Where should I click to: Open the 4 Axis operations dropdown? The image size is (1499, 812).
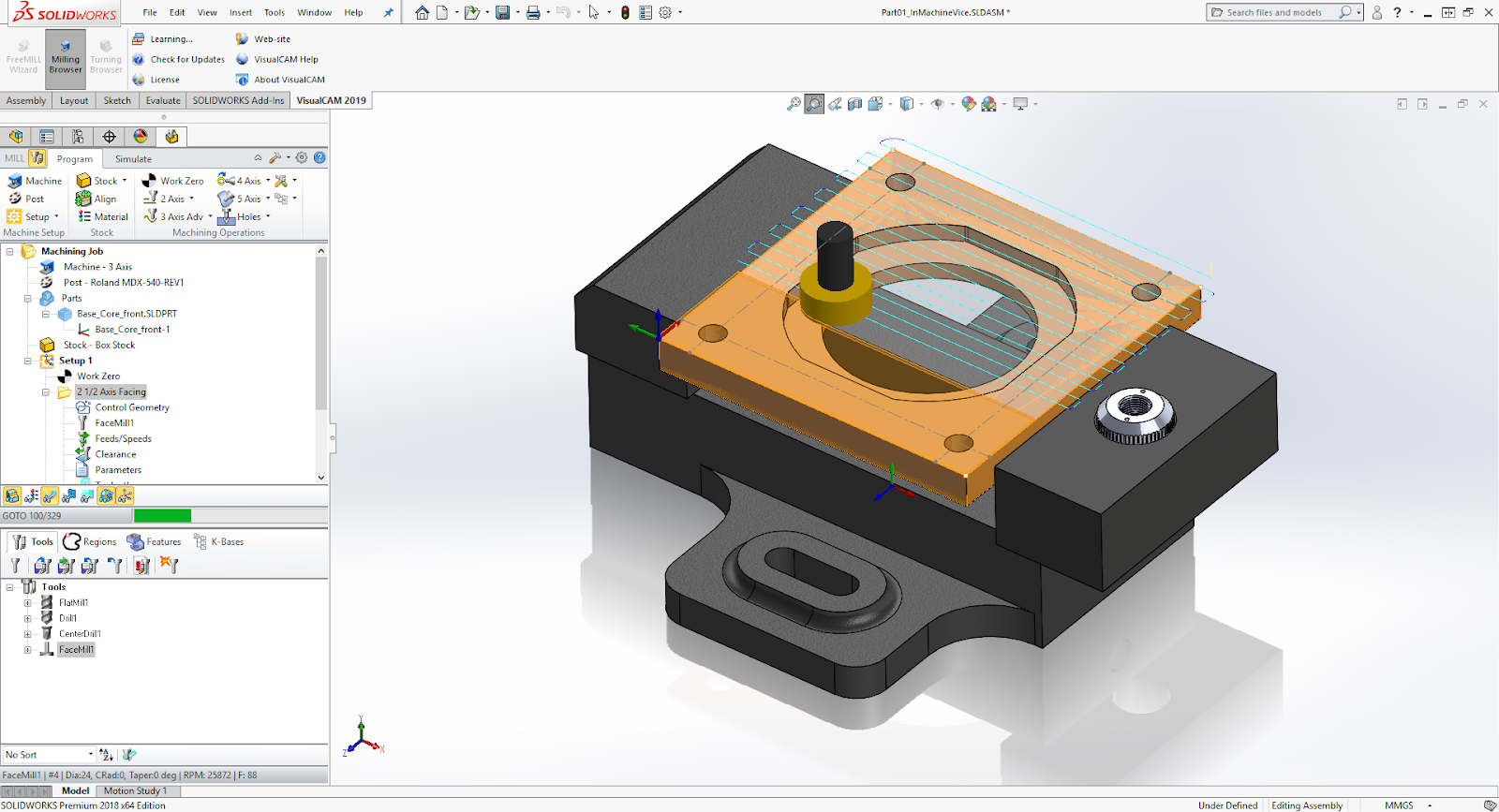point(268,181)
